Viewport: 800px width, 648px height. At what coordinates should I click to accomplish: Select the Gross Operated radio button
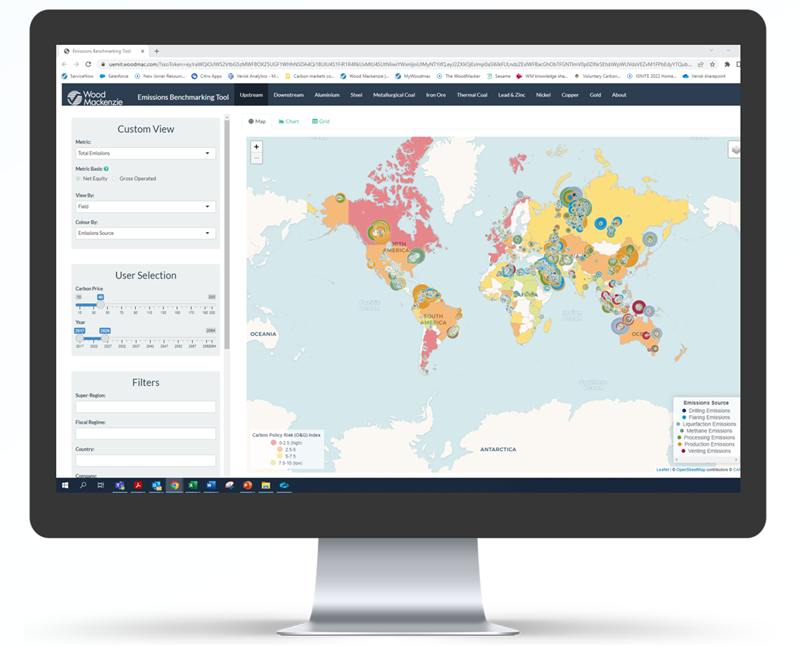coord(115,178)
